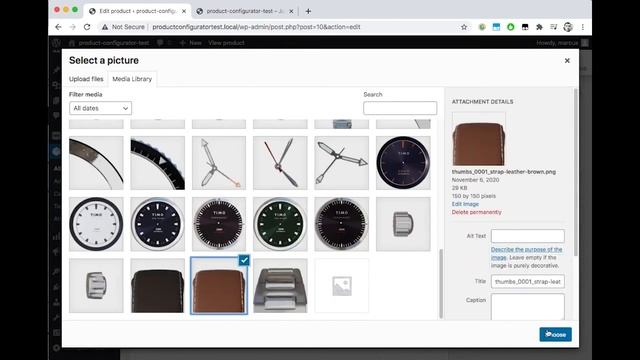Click the Not Secure warning icon
The image size is (640, 360).
point(105,27)
